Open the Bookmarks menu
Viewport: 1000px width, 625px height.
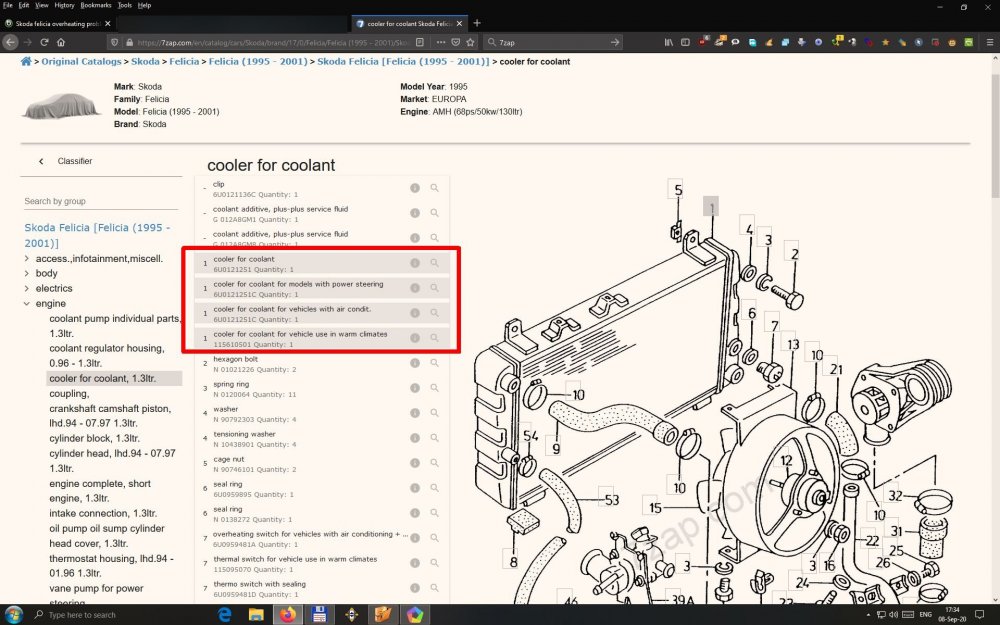pos(96,5)
